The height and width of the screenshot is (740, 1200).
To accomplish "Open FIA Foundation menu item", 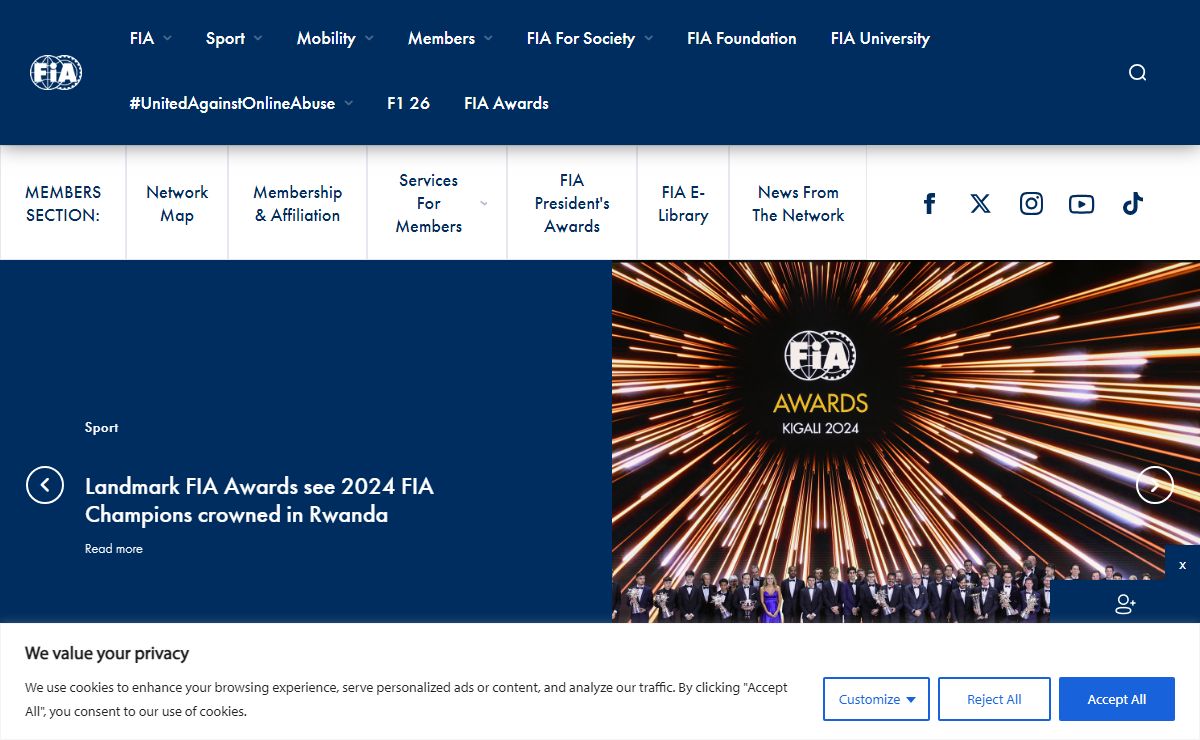I will (x=742, y=38).
